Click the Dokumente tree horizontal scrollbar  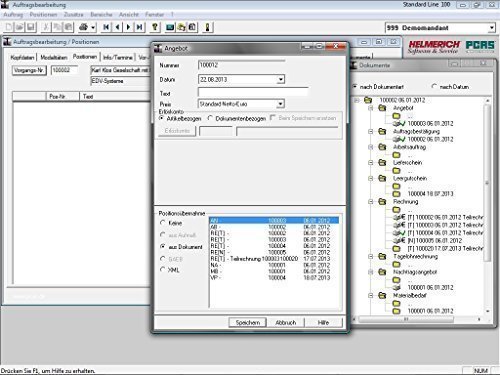[406, 319]
